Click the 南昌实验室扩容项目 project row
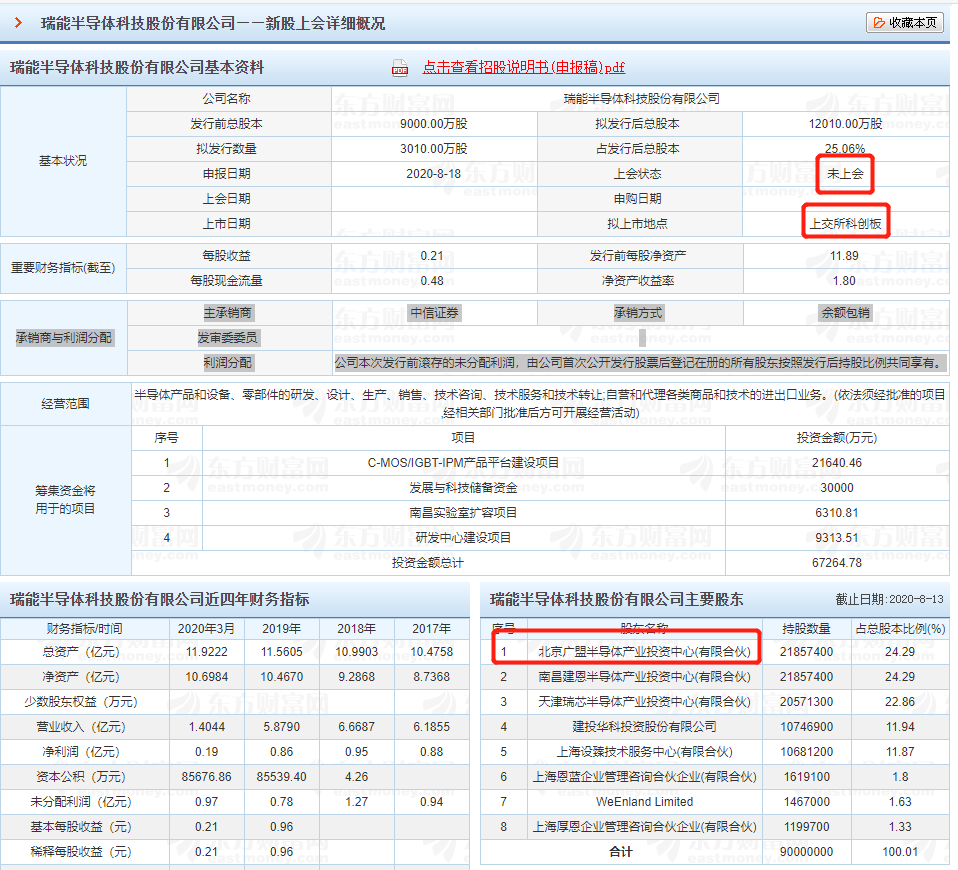 tap(463, 513)
